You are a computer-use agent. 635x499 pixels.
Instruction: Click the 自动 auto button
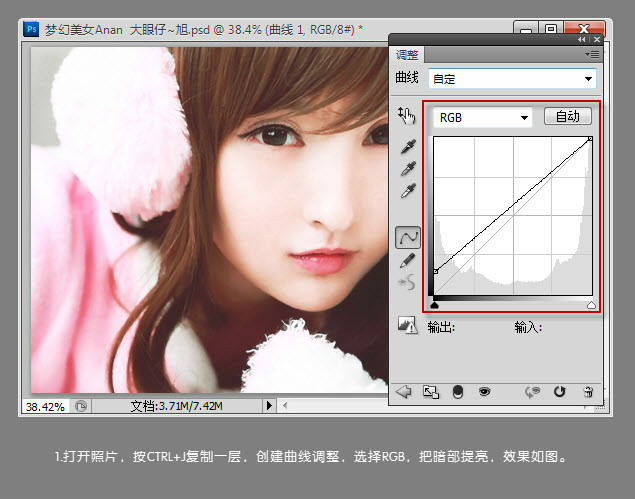[567, 117]
